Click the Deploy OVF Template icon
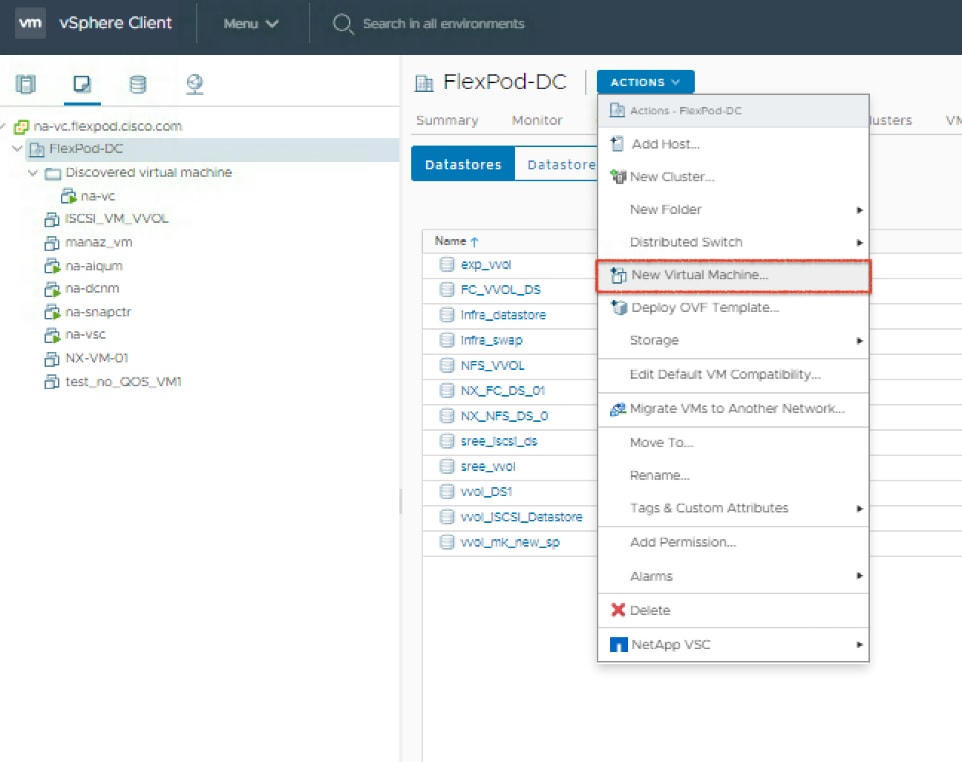962x762 pixels. (x=619, y=307)
